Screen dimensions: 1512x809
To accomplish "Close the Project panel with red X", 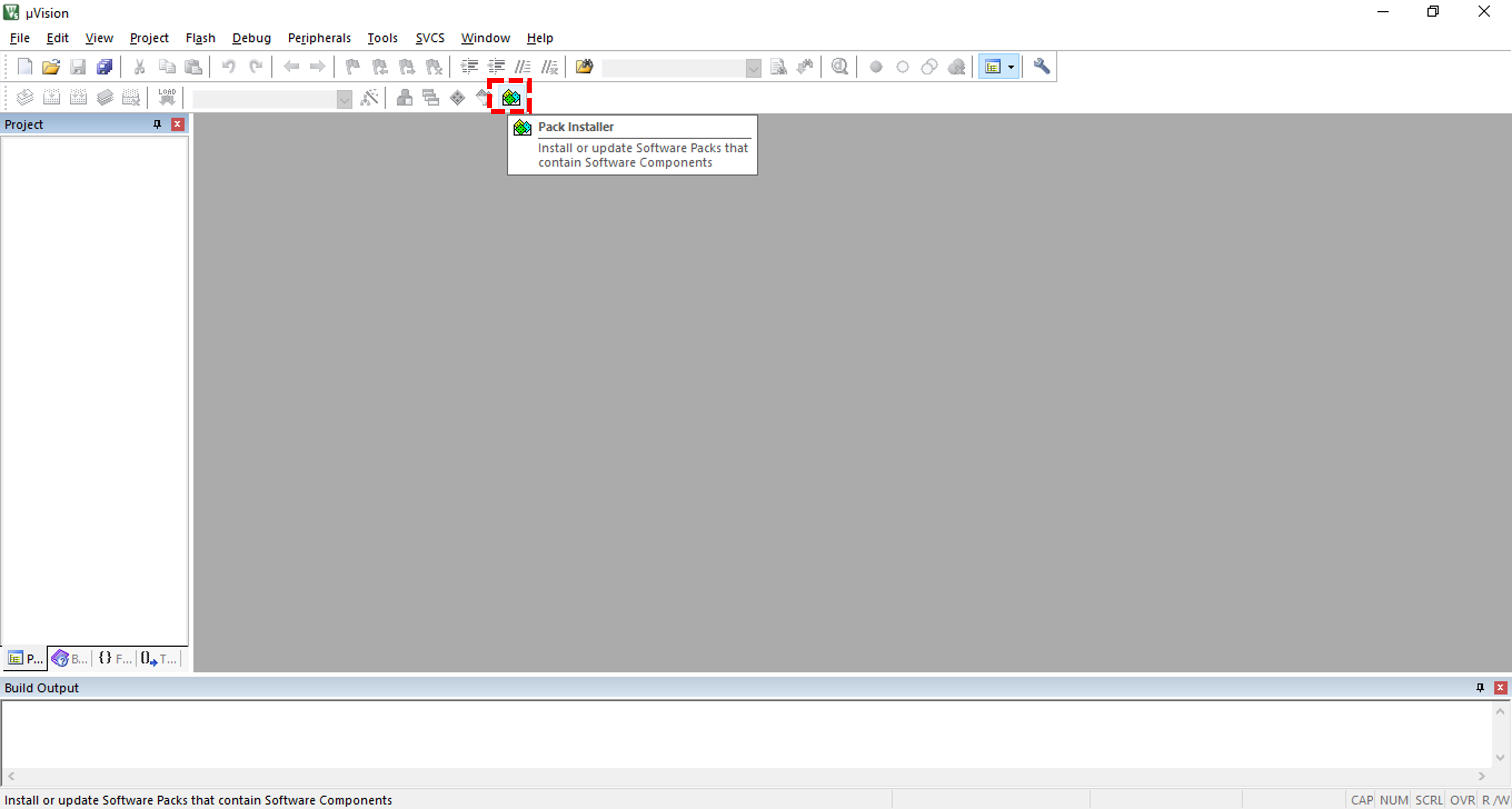I will pyautogui.click(x=177, y=124).
